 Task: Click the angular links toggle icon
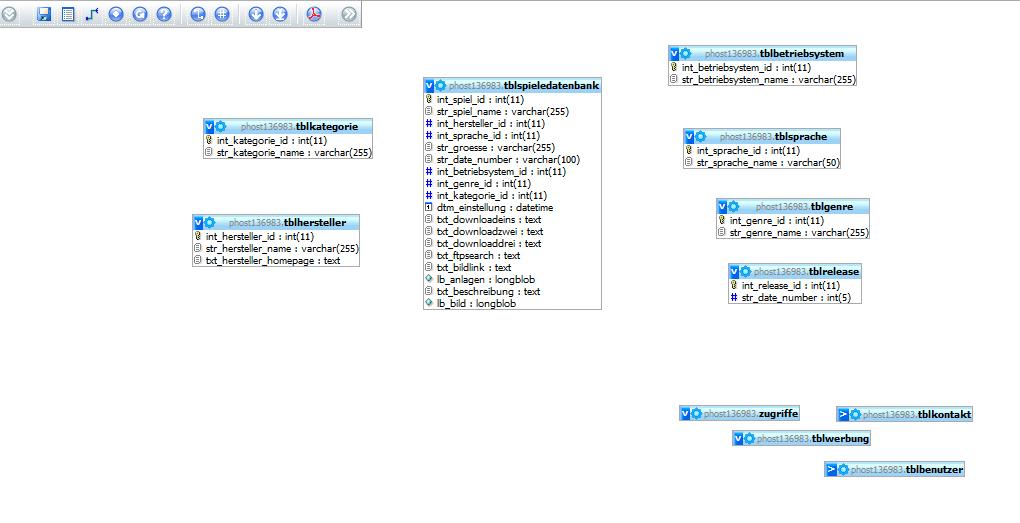(x=198, y=14)
